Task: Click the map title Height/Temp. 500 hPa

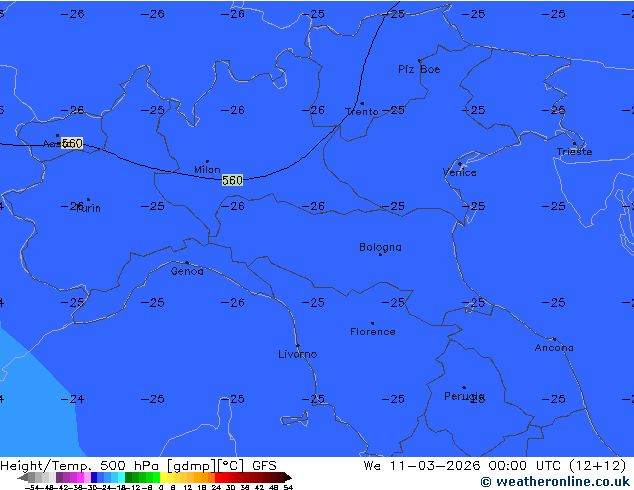Action: (x=80, y=466)
